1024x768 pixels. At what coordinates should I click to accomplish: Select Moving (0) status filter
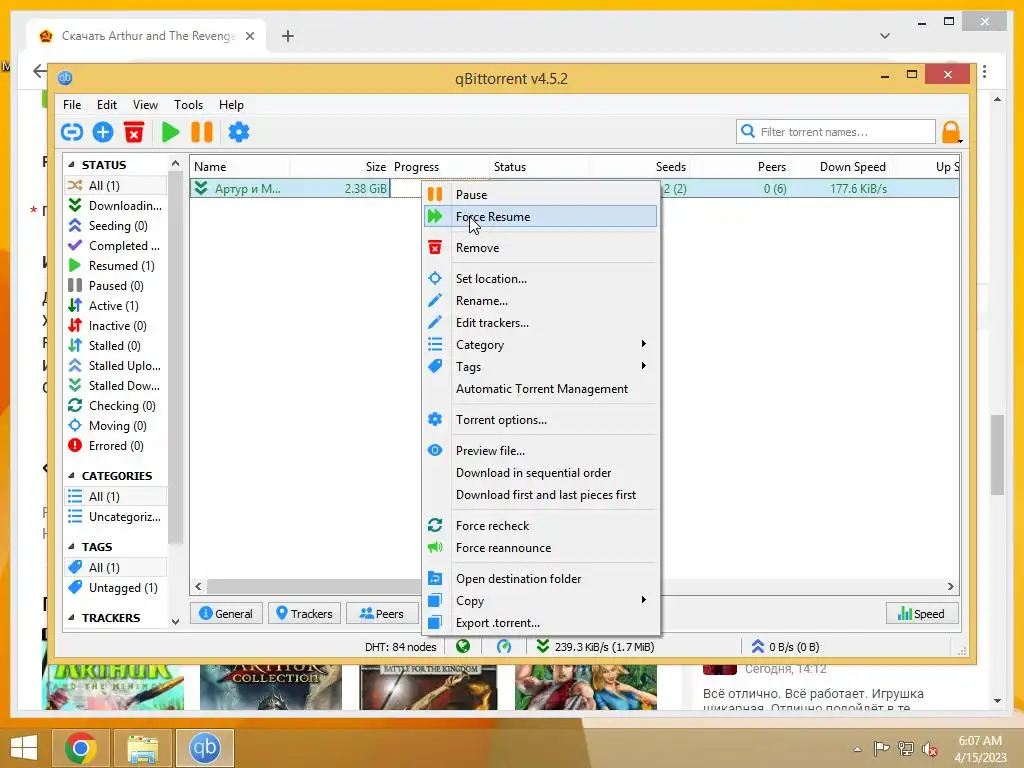click(x=116, y=426)
